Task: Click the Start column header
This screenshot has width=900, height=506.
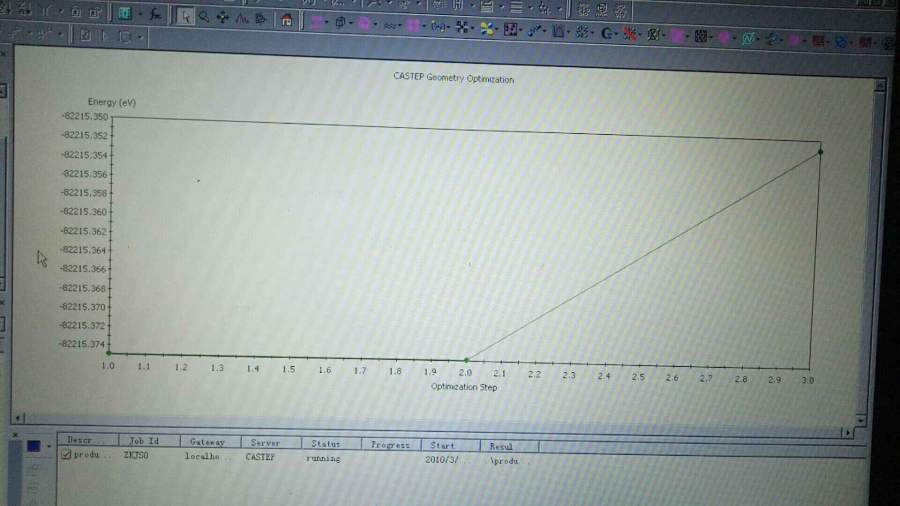Action: click(451, 445)
